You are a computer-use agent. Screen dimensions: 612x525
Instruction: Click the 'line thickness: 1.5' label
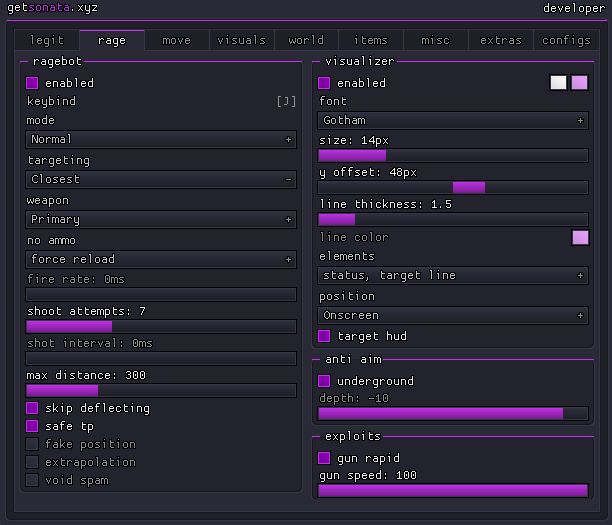386,204
